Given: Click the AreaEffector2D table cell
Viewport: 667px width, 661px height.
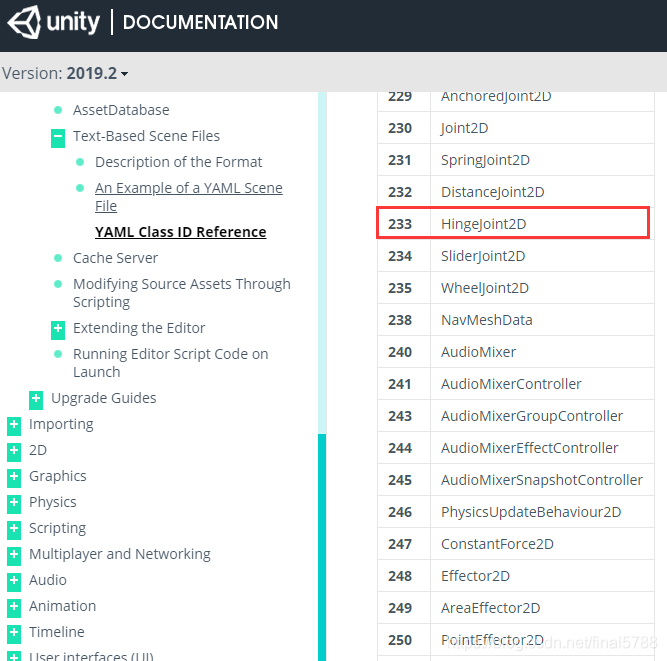Looking at the screenshot, I should (542, 608).
